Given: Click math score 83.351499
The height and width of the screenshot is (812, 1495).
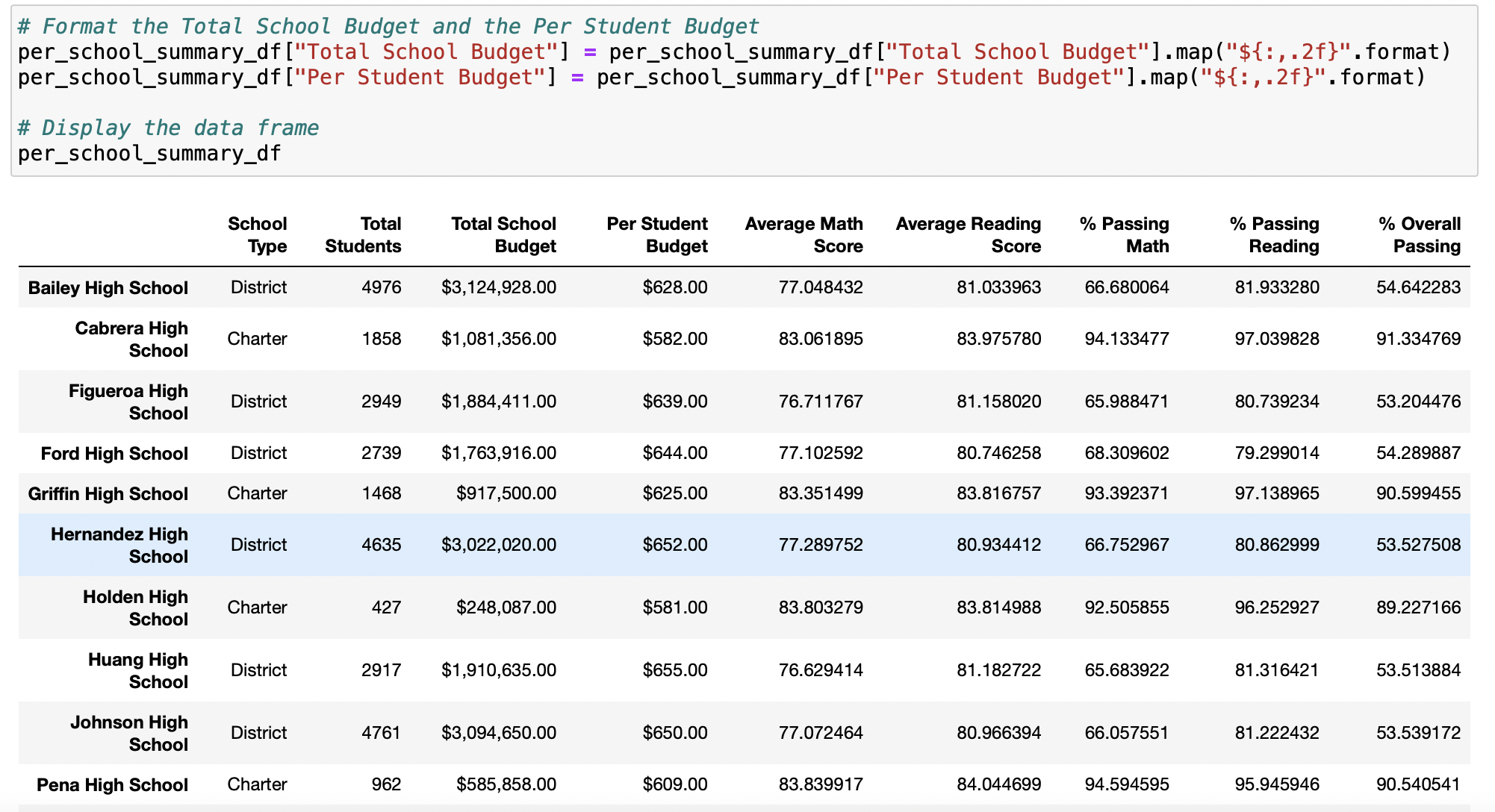Looking at the screenshot, I should [x=821, y=493].
